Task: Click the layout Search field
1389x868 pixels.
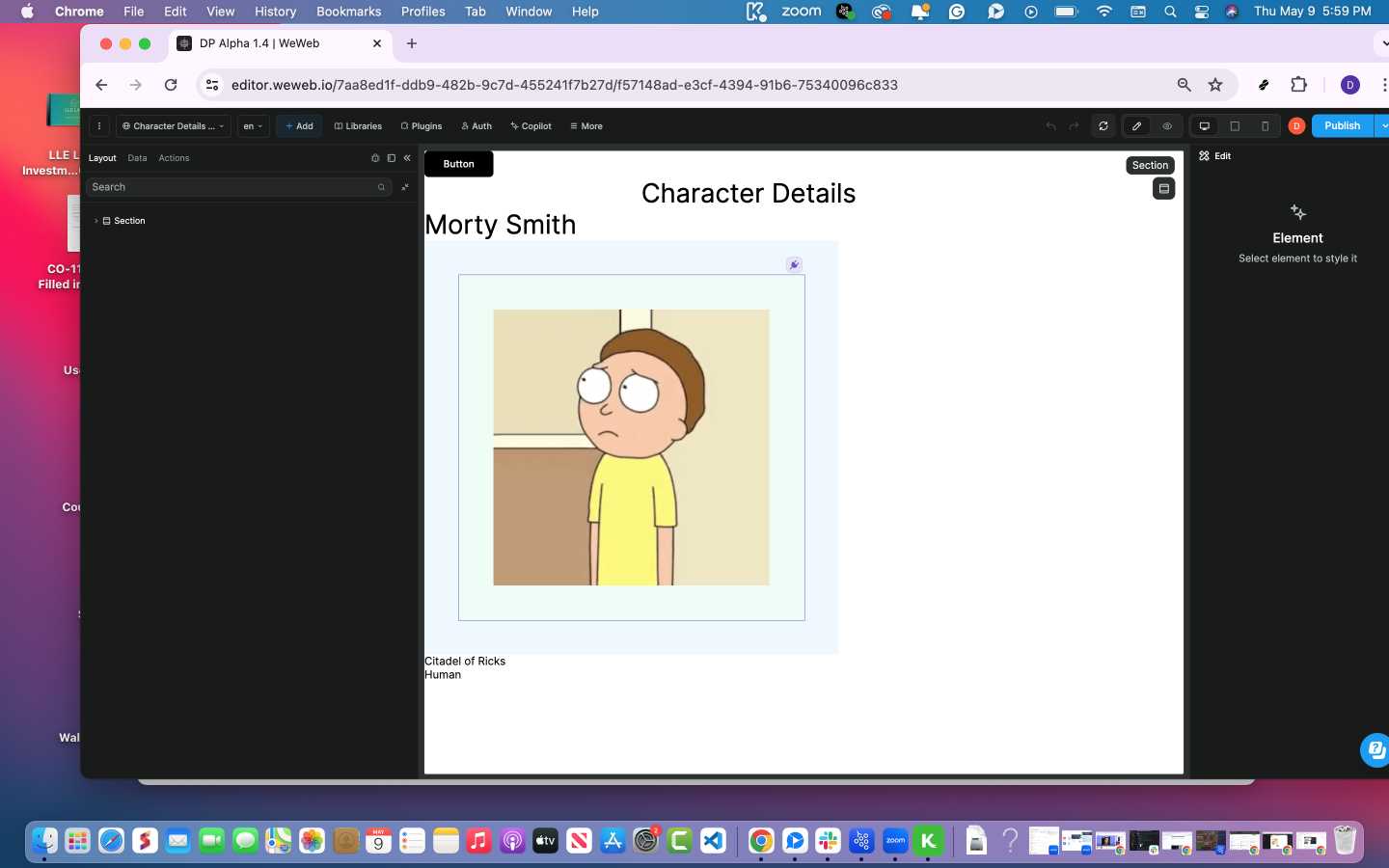Action: [238, 187]
